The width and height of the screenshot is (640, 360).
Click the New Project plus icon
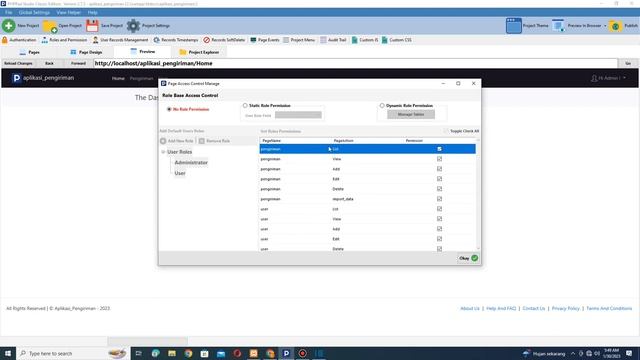pyautogui.click(x=9, y=26)
